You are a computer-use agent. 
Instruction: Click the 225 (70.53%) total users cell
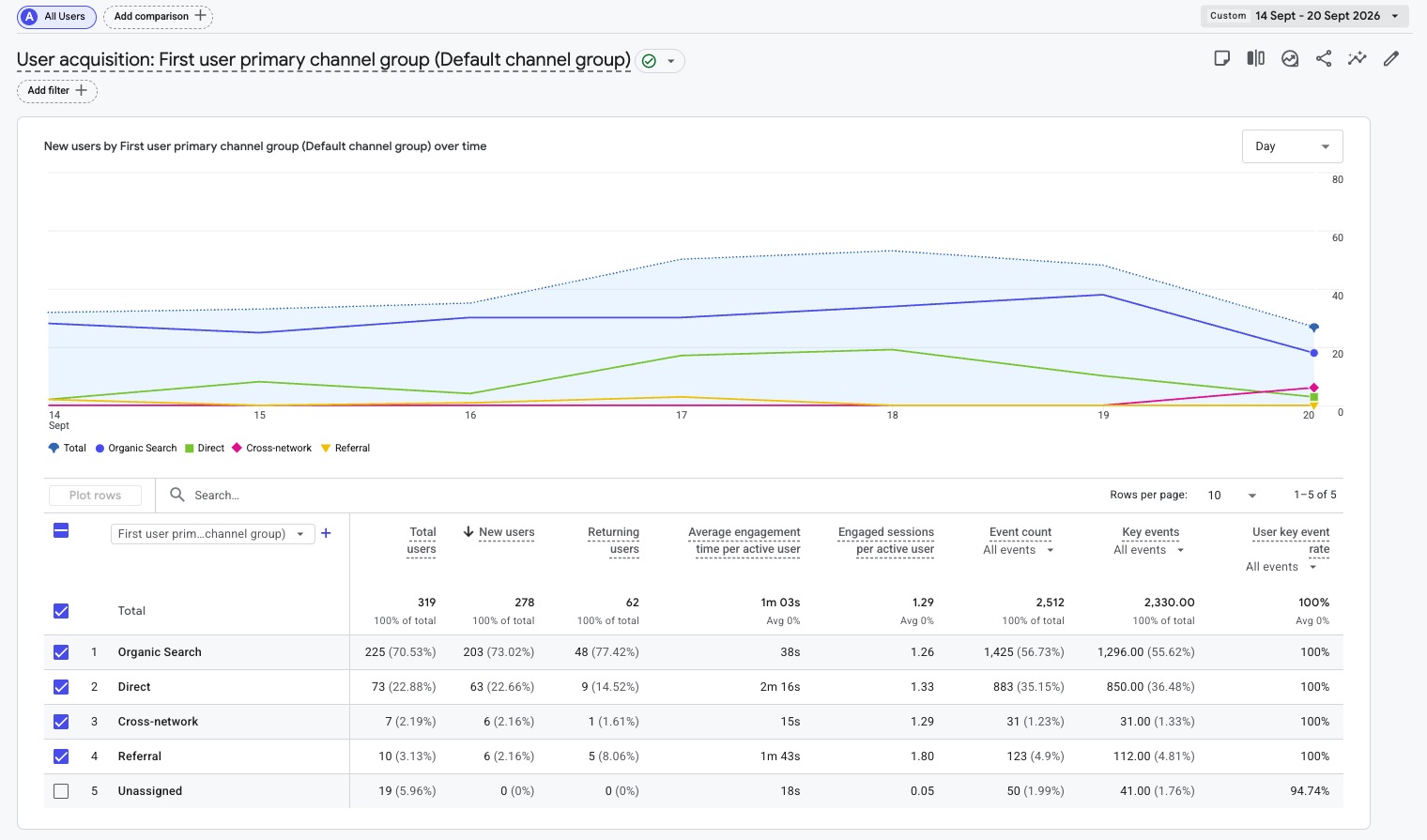click(400, 652)
